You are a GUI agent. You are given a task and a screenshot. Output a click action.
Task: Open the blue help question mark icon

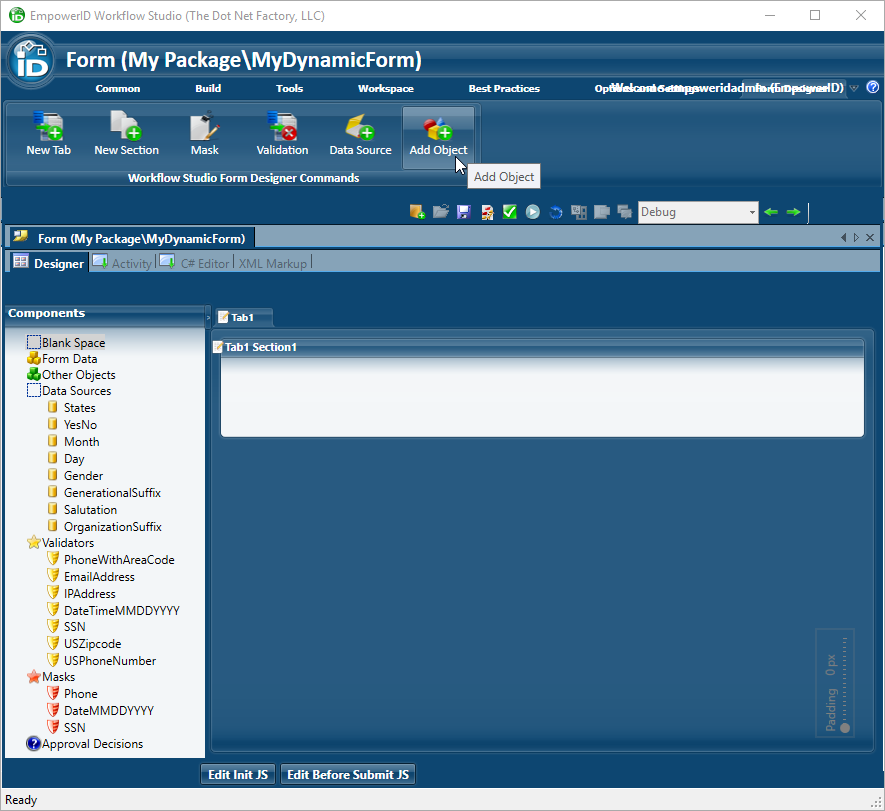(872, 88)
